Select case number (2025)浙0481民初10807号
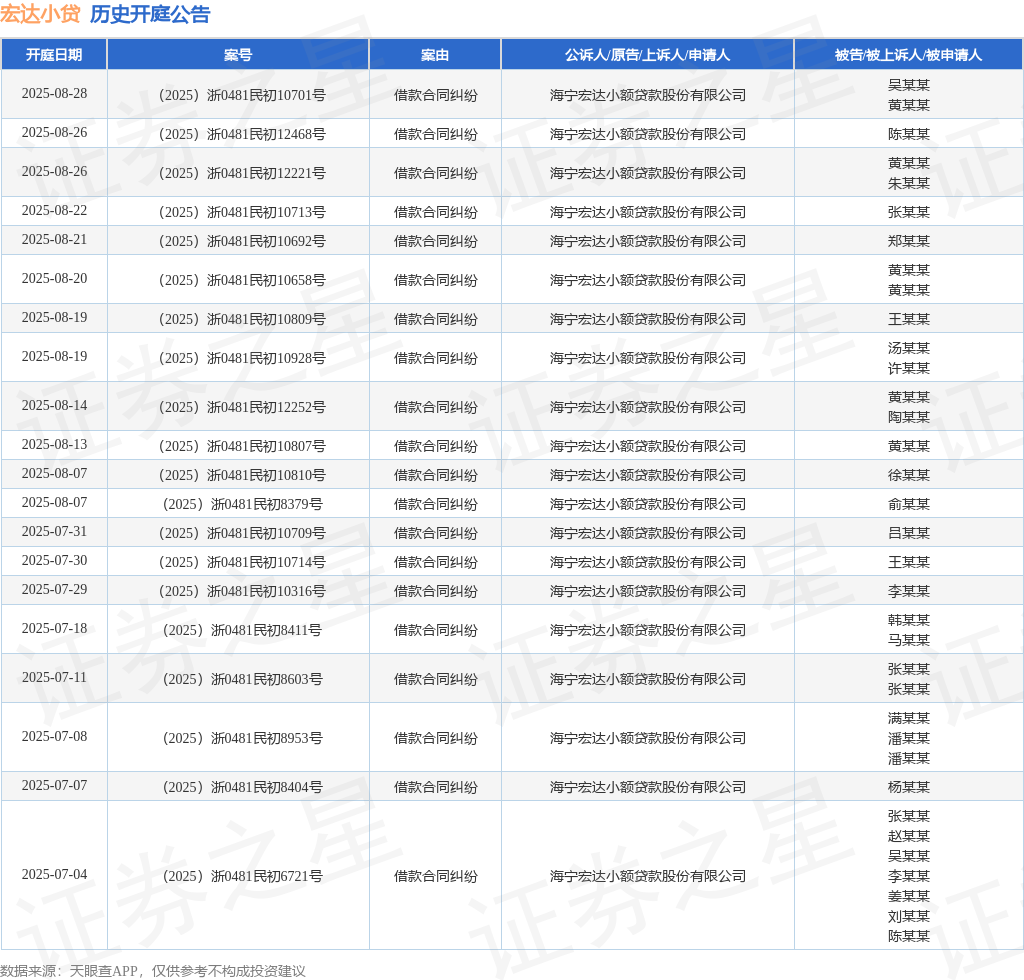The image size is (1024, 980). [242, 446]
